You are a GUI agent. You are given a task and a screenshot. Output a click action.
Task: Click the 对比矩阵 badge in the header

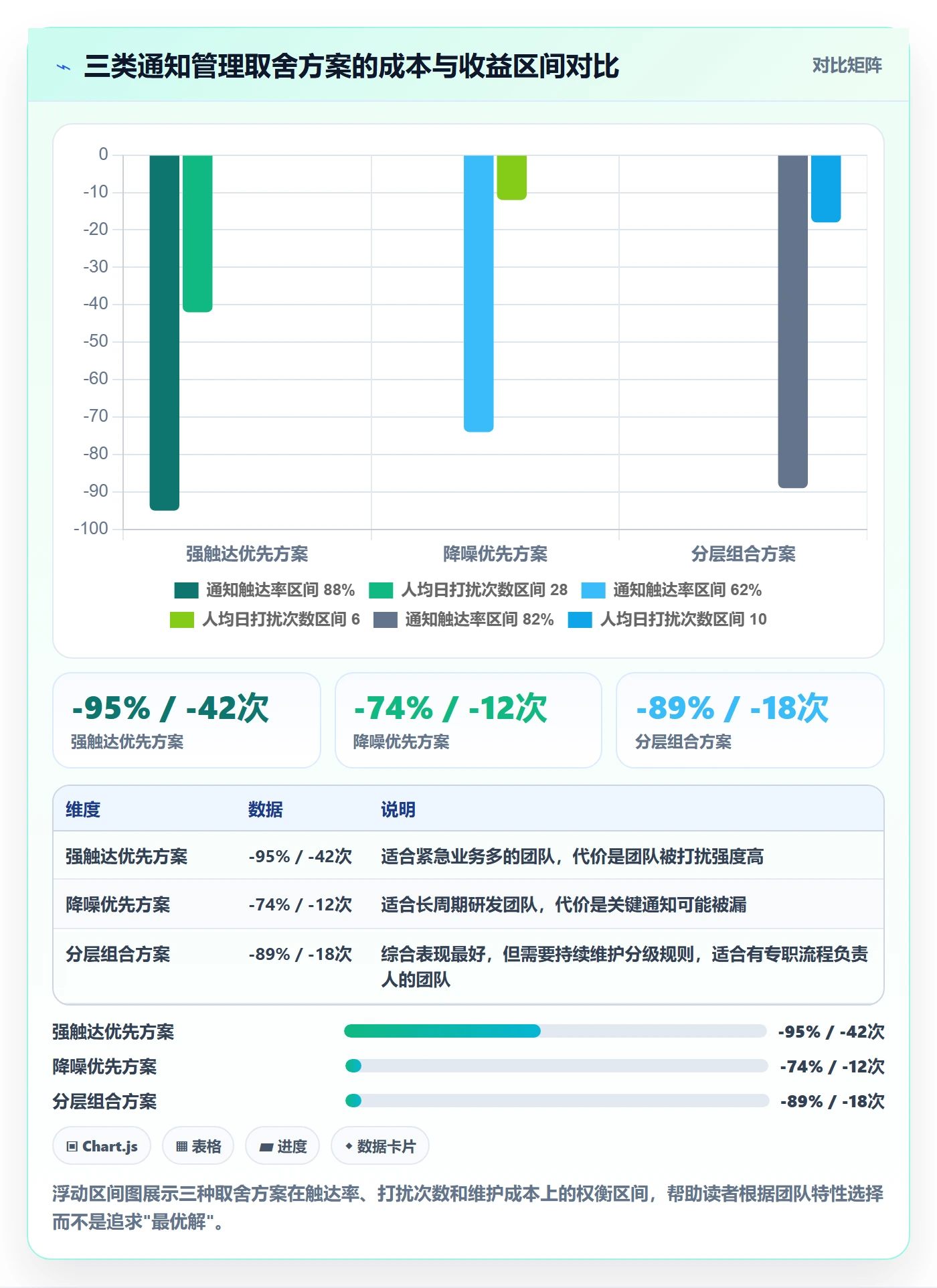click(847, 66)
